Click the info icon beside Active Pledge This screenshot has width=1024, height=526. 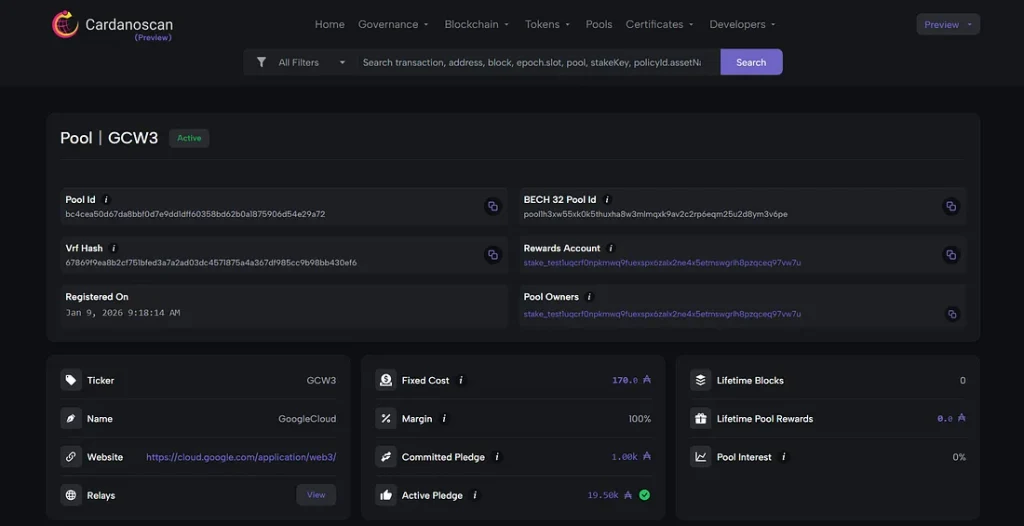[x=475, y=495]
